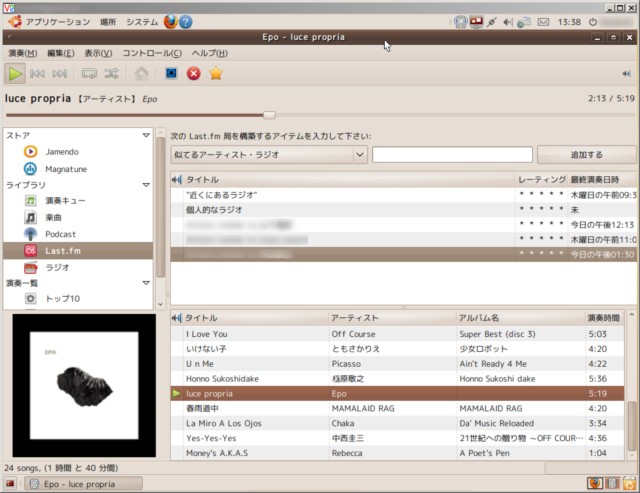The height and width of the screenshot is (493, 640).
Task: Launch Firefox from top panel
Action: click(171, 22)
